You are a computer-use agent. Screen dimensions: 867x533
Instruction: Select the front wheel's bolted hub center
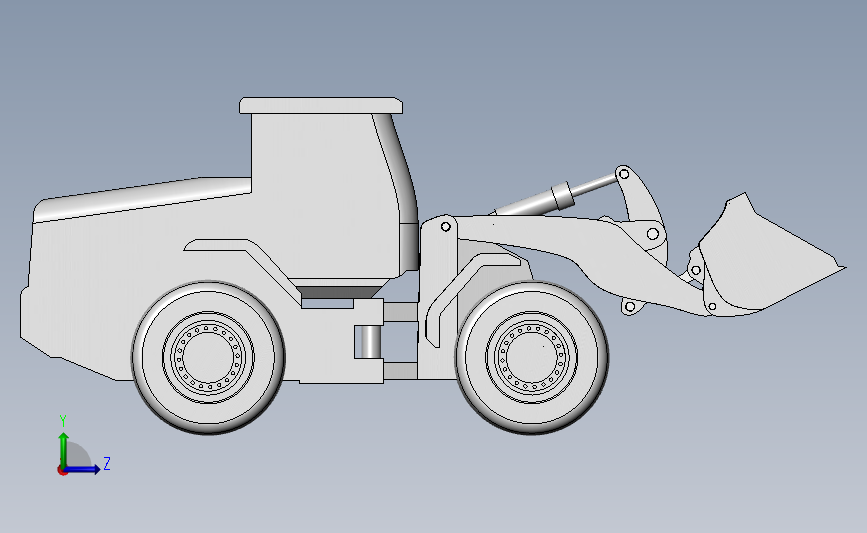tap(531, 358)
